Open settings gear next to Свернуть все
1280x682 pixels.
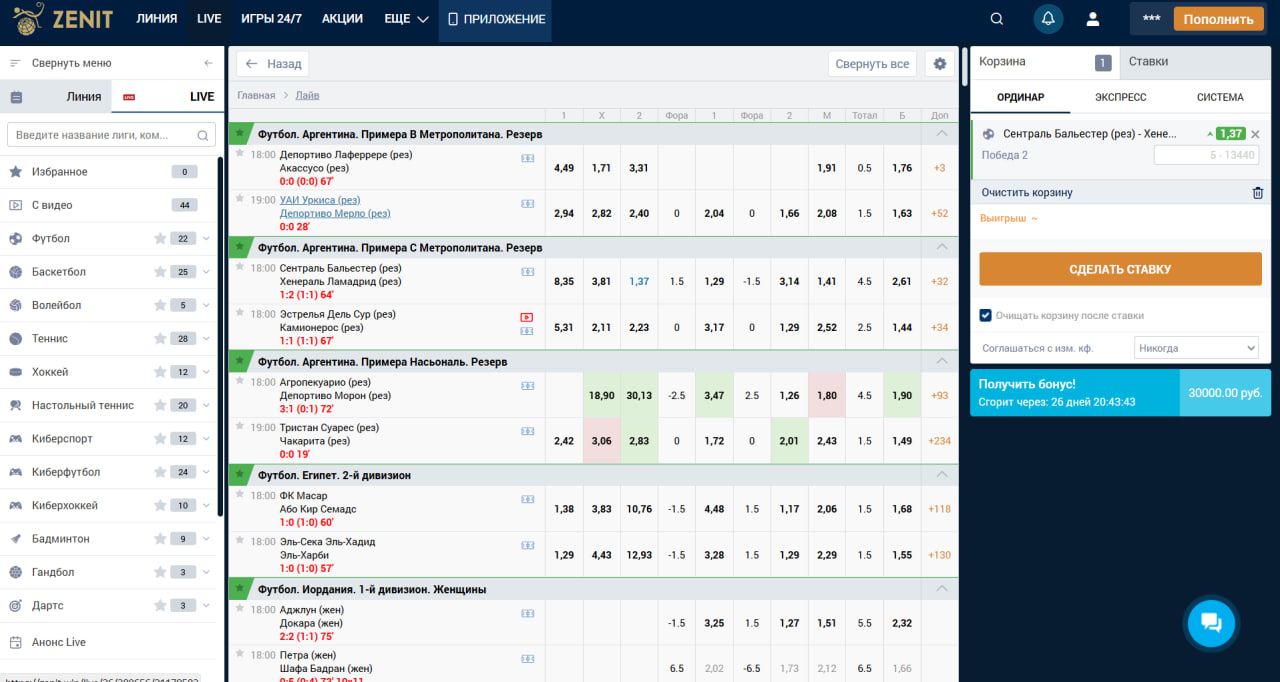939,64
